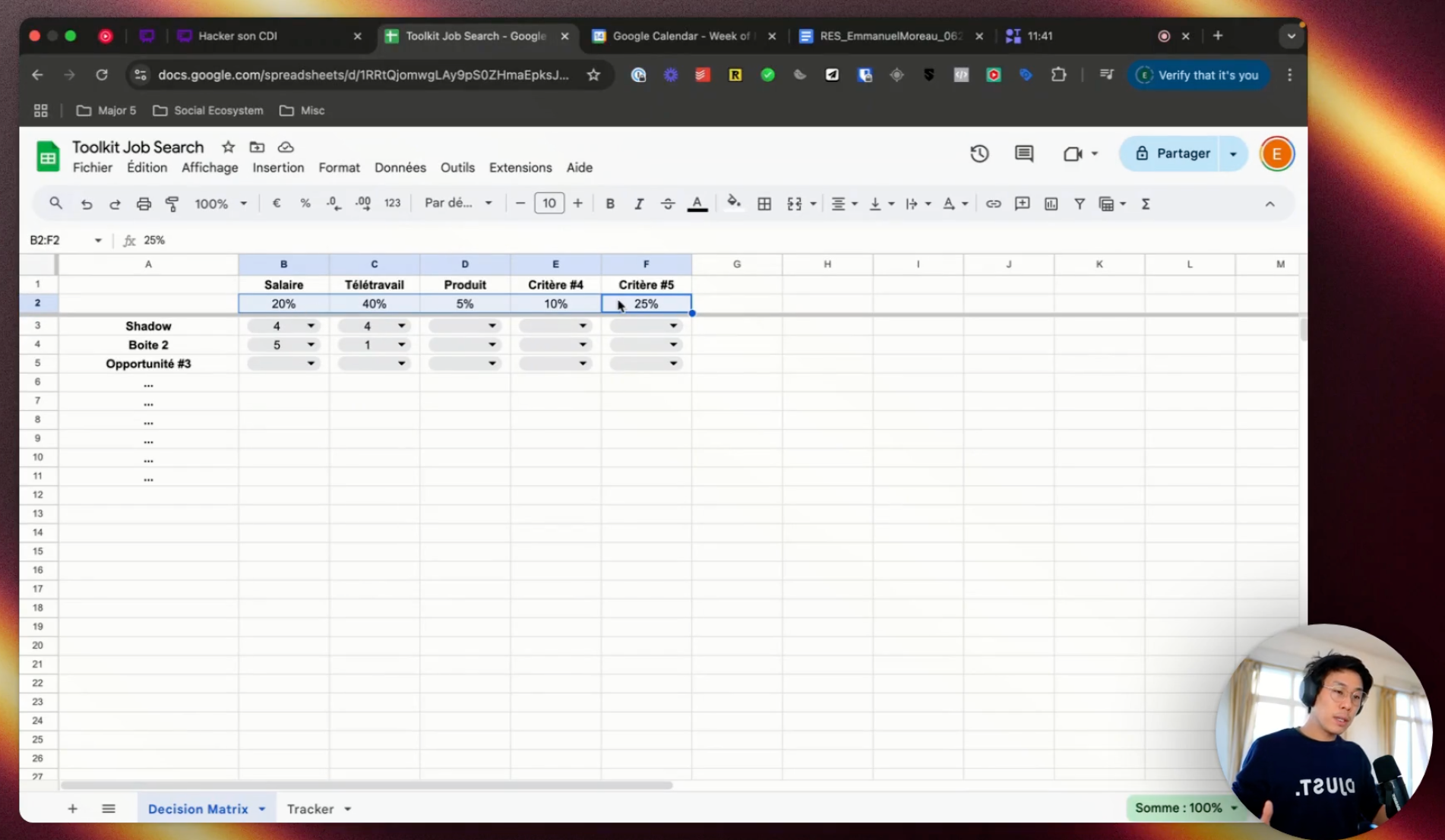Decrease decimal places
Viewport: 1445px width, 840px height.
[334, 204]
